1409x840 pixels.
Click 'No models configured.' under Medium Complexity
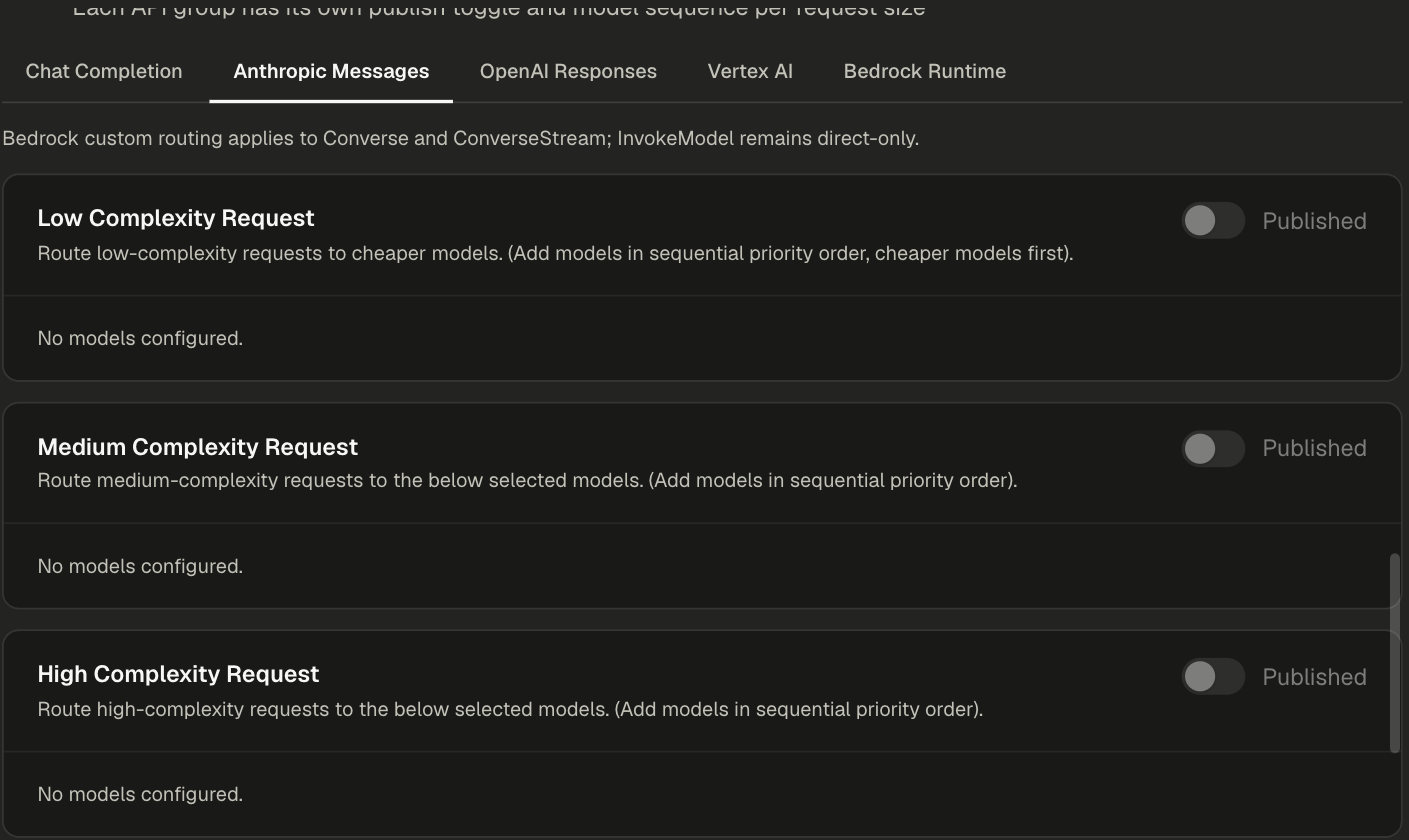point(140,566)
